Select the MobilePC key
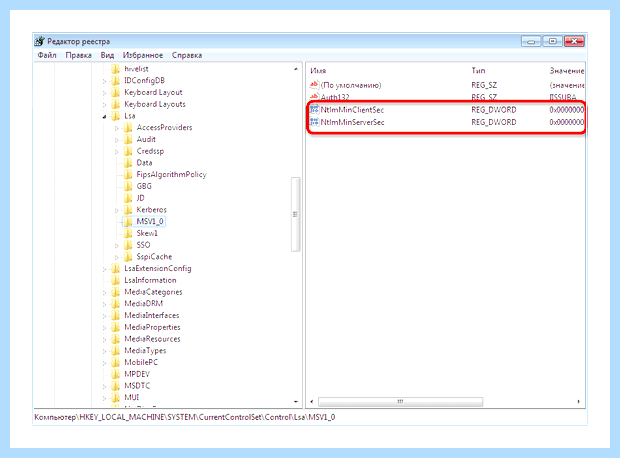The height and width of the screenshot is (458, 620). pos(141,362)
